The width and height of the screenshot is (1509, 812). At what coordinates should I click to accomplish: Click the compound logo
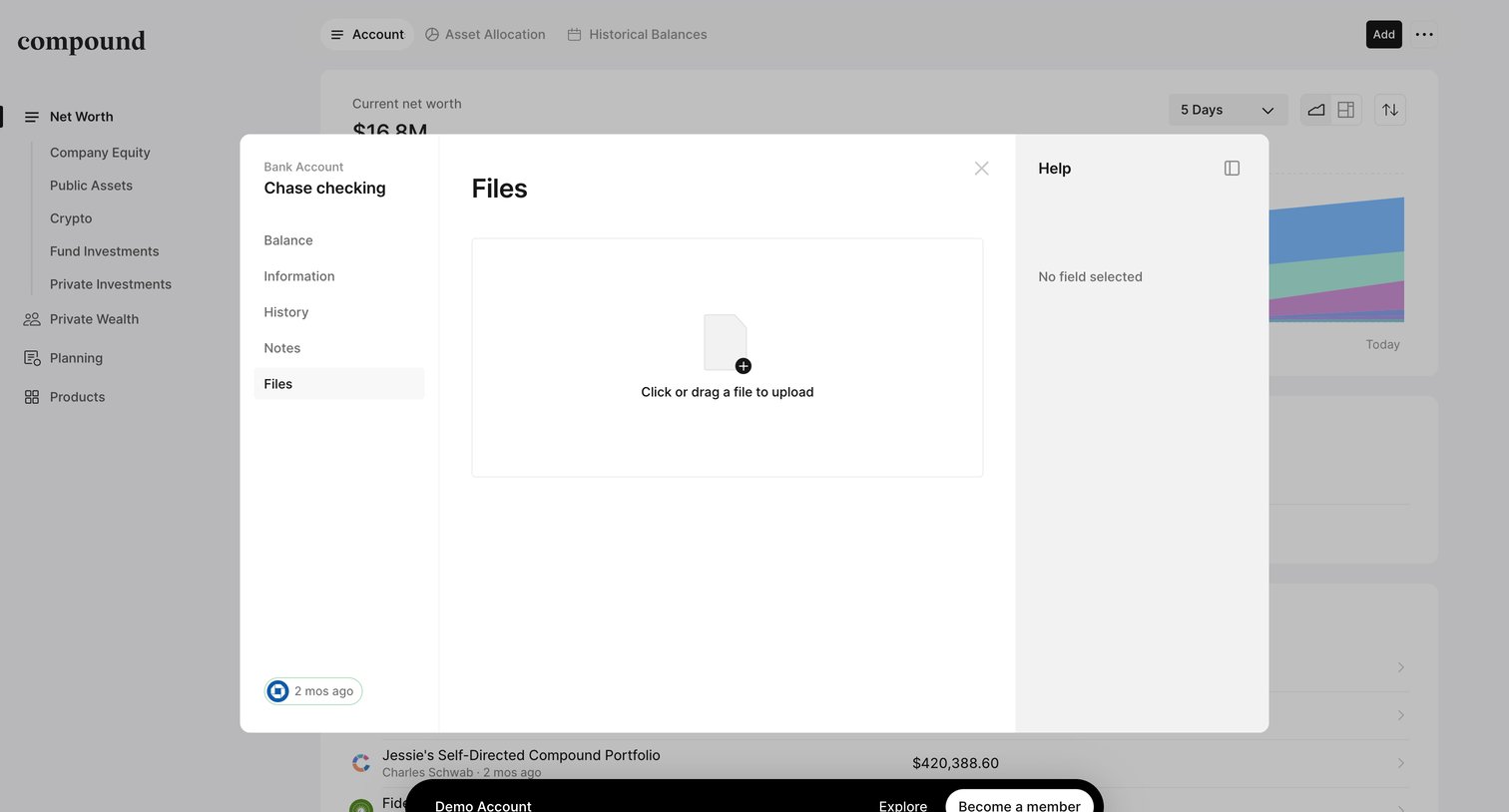82,41
